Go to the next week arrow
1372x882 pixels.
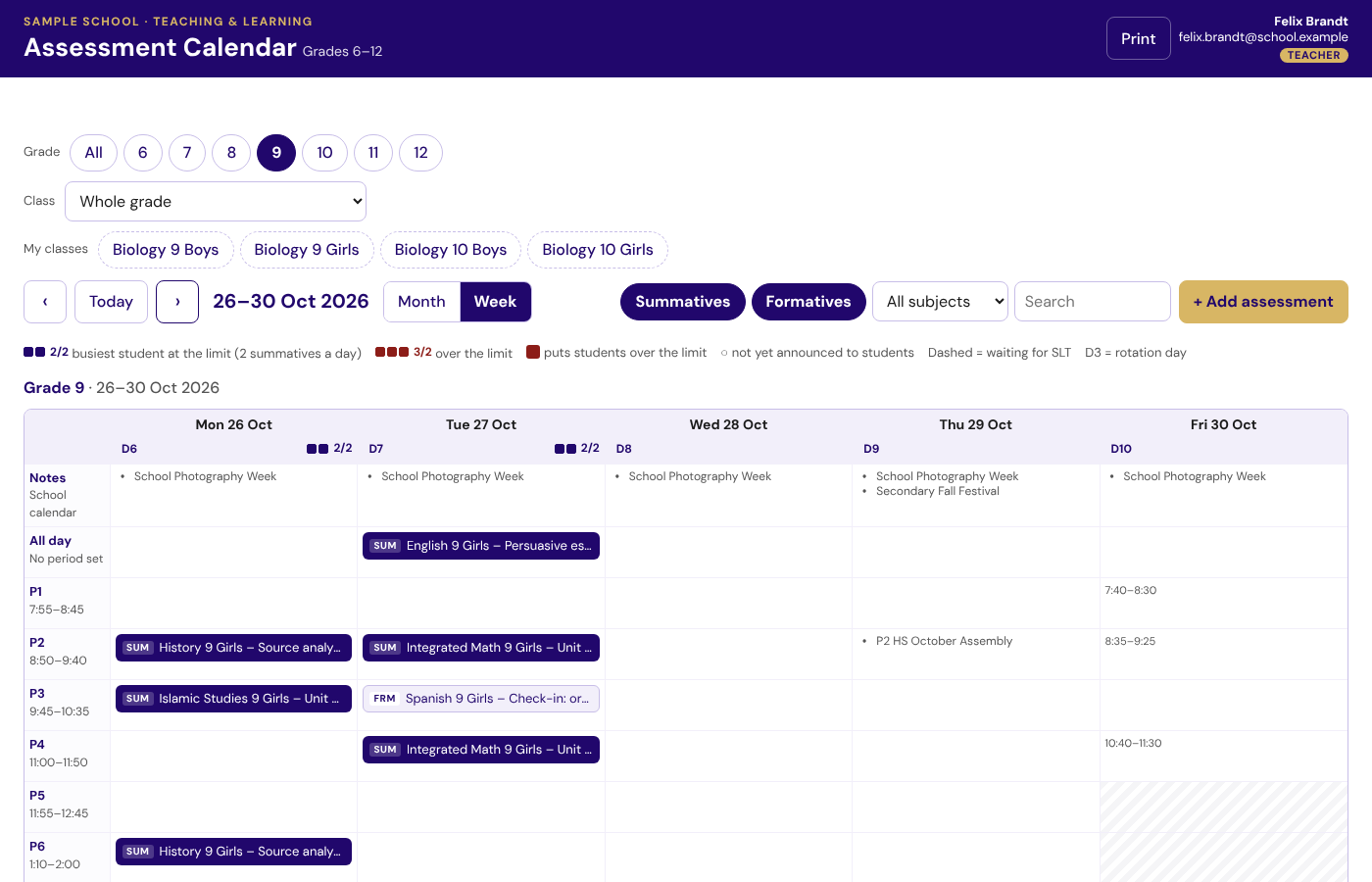(177, 302)
